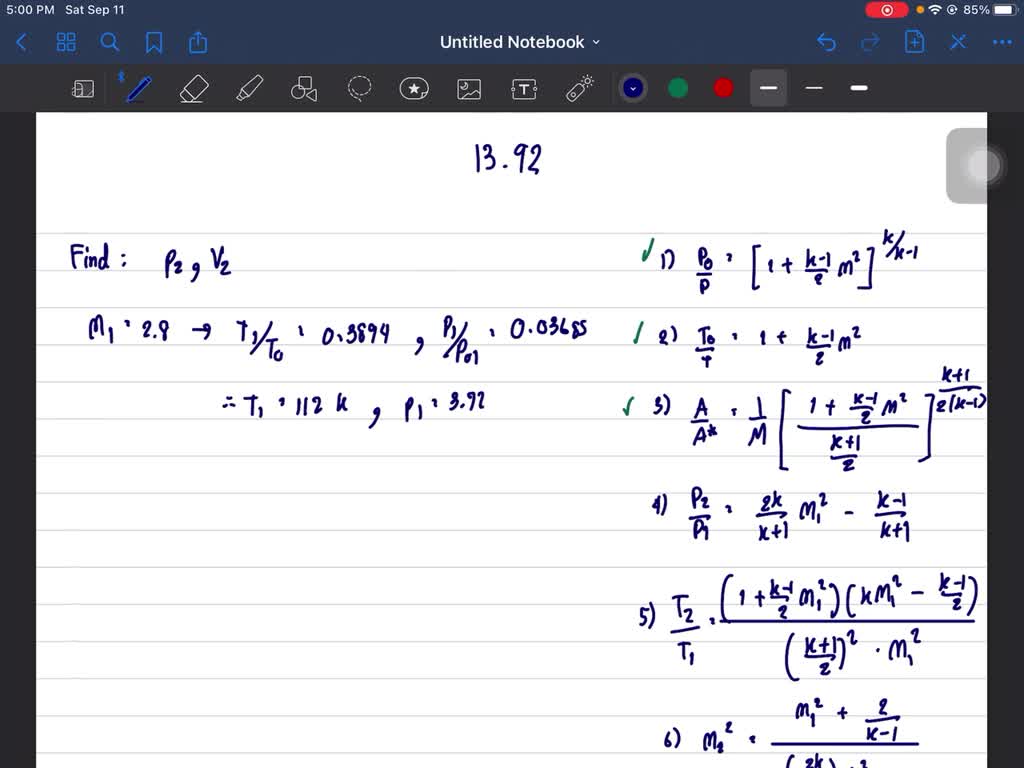Go back to the documents library
The image size is (1024, 768).
click(x=22, y=42)
